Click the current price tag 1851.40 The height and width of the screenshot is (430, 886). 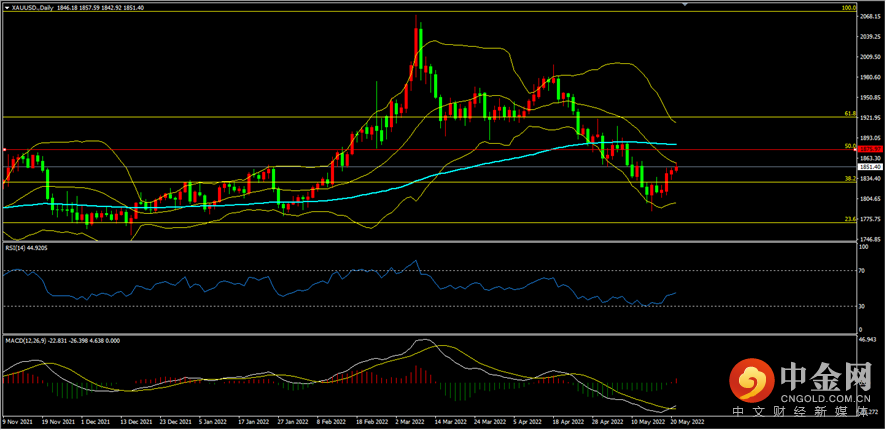869,167
